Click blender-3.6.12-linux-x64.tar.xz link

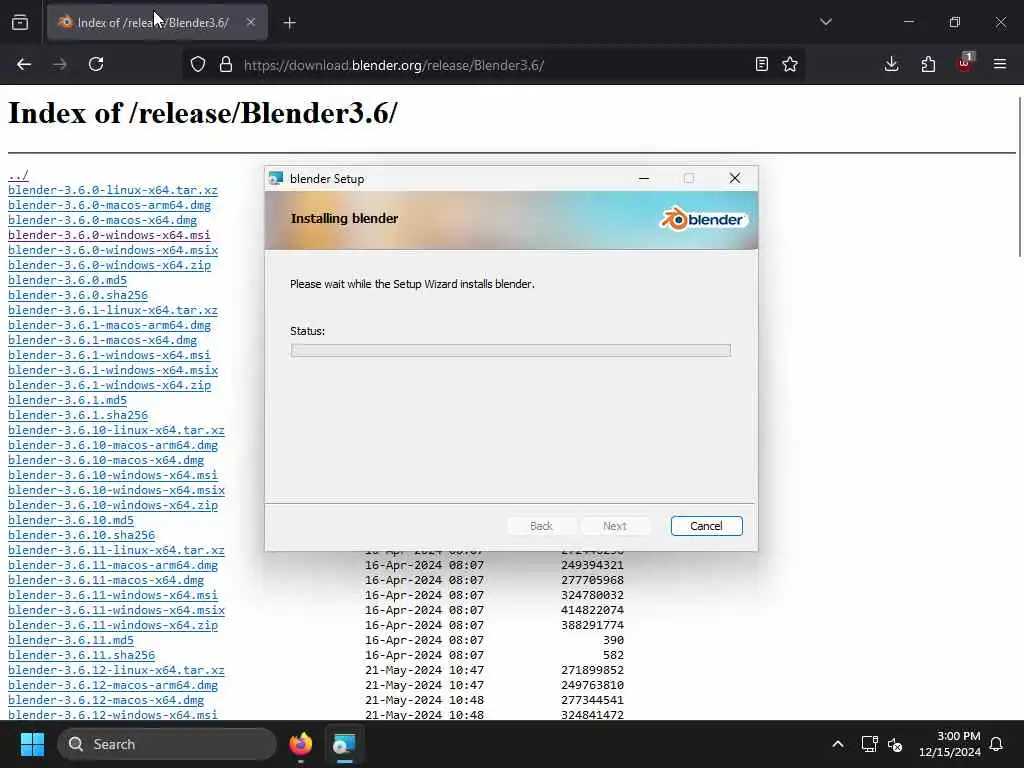116,671
